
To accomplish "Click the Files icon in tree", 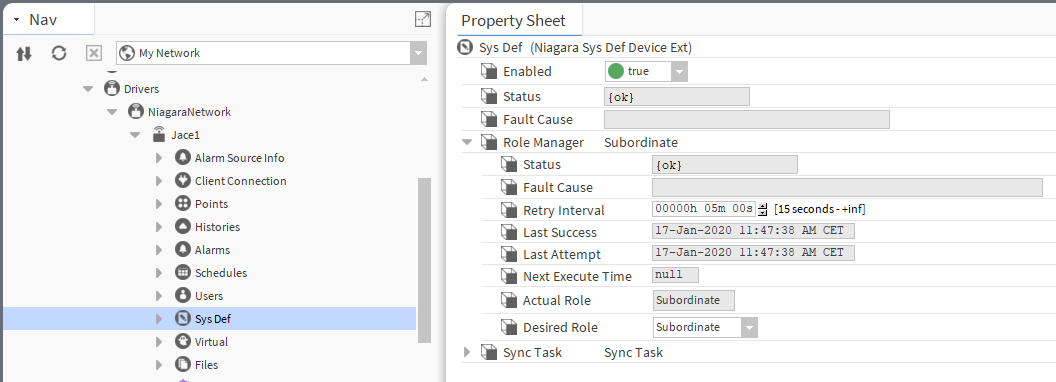I will pyautogui.click(x=183, y=364).
